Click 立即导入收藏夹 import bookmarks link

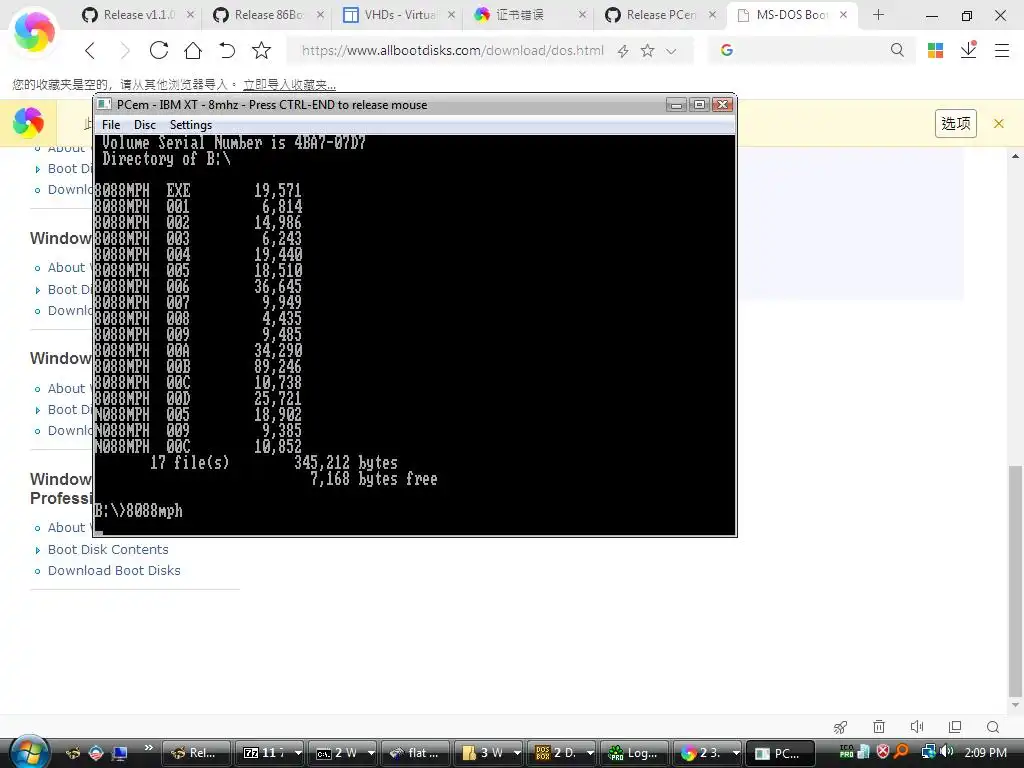point(289,84)
